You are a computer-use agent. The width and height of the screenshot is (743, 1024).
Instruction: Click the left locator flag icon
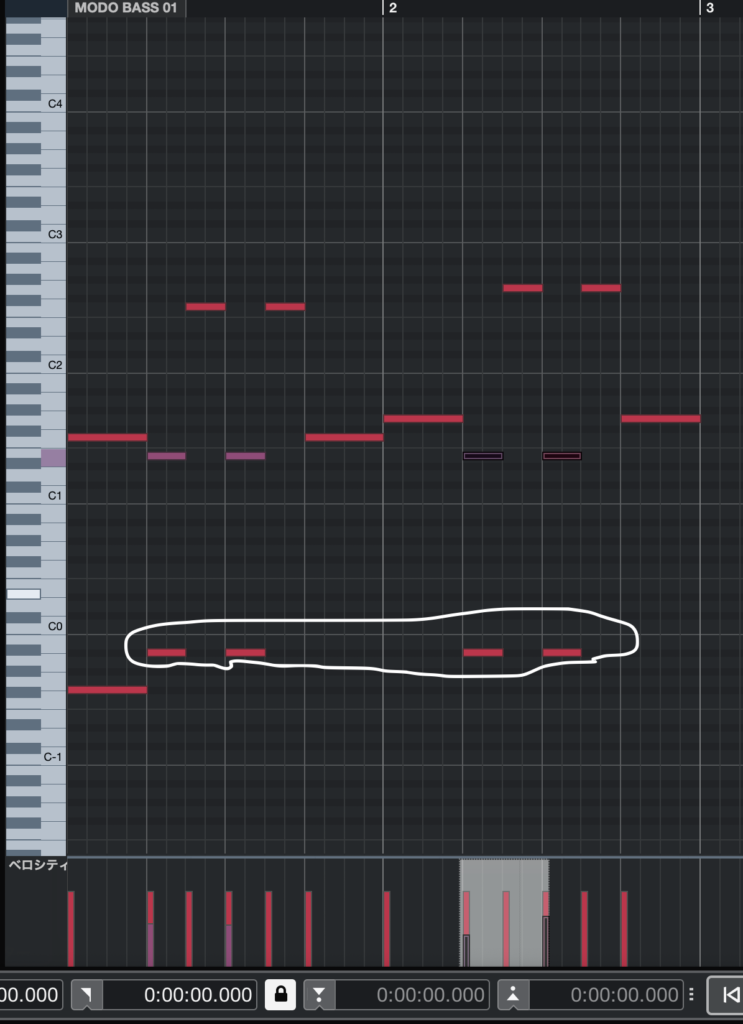pyautogui.click(x=87, y=995)
